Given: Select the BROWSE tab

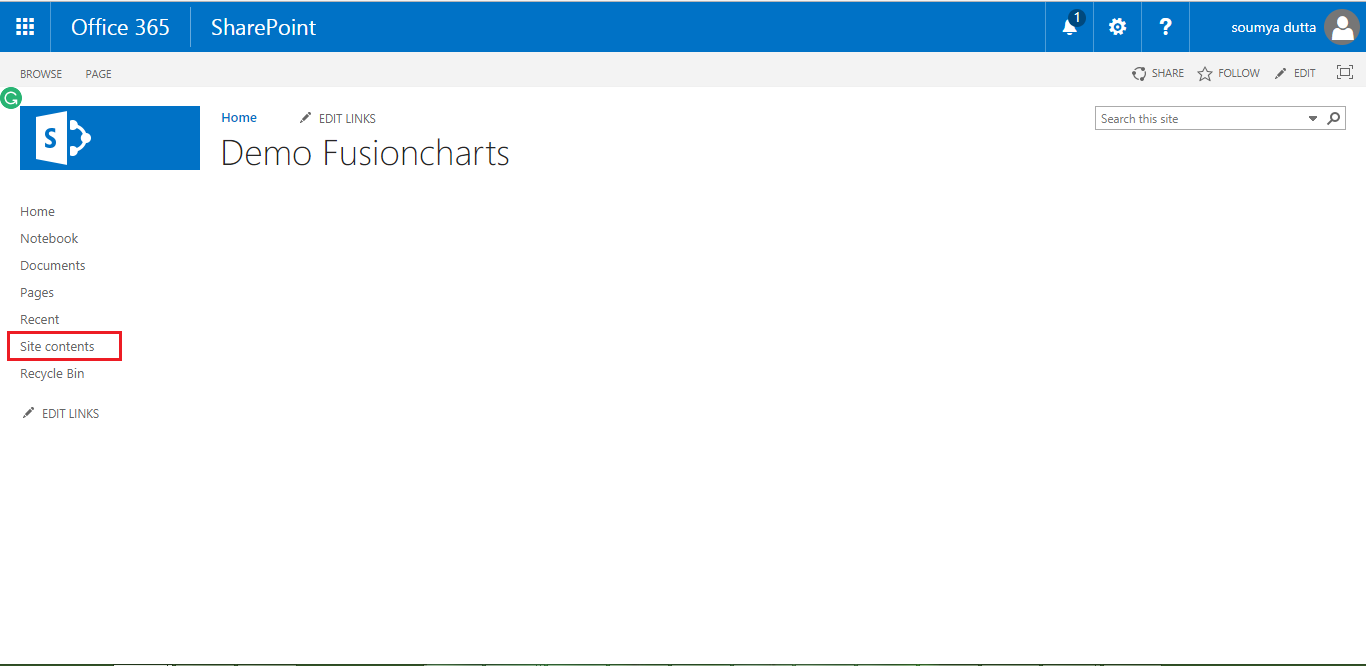Looking at the screenshot, I should tap(40, 73).
